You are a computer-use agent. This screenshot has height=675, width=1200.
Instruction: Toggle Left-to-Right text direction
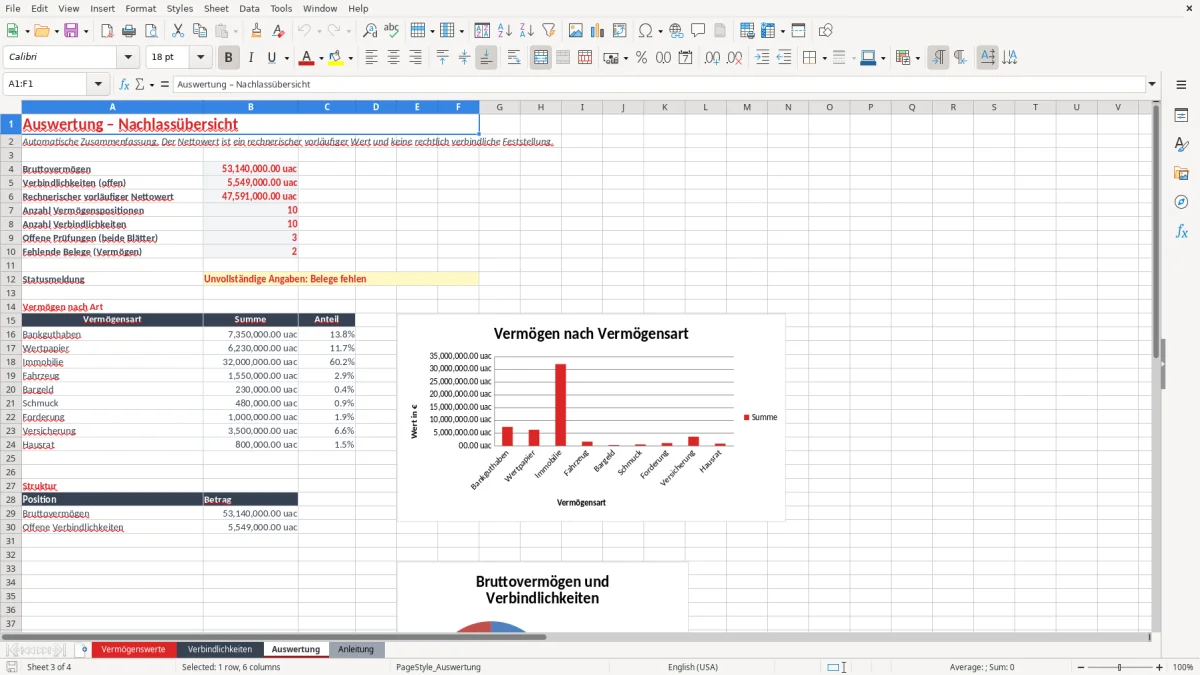(x=938, y=58)
